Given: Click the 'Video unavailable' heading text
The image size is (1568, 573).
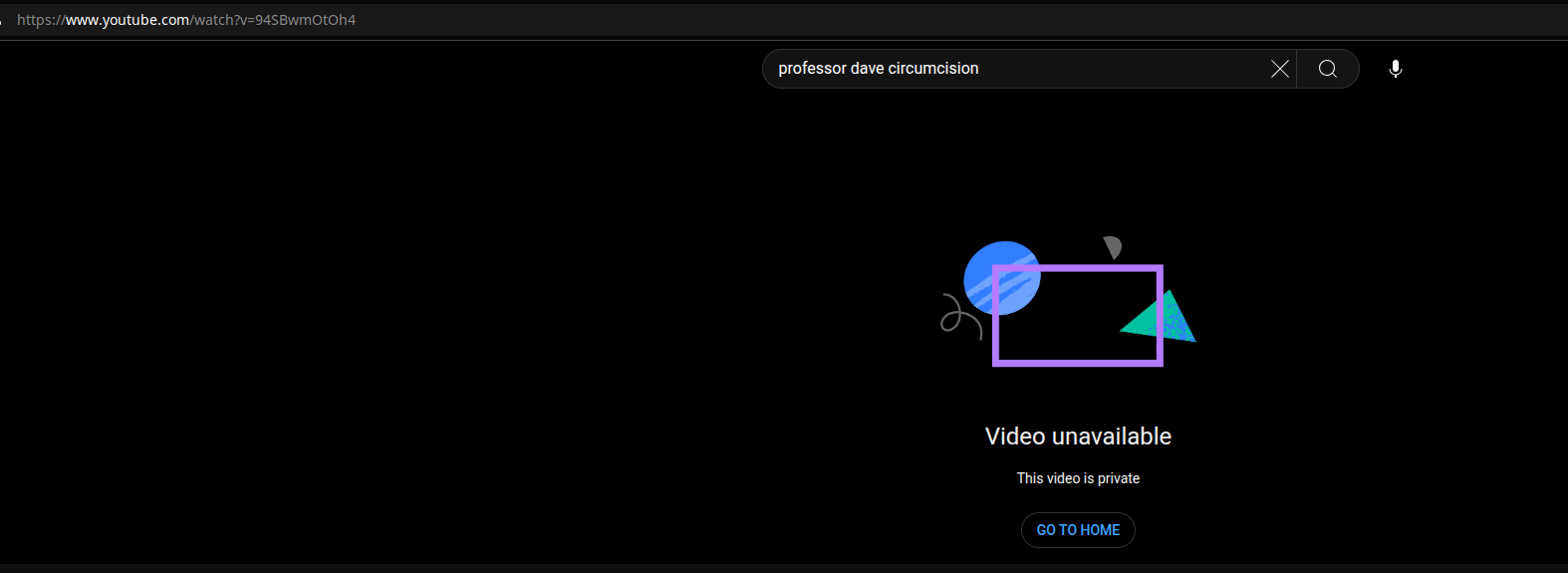Looking at the screenshot, I should (1078, 436).
